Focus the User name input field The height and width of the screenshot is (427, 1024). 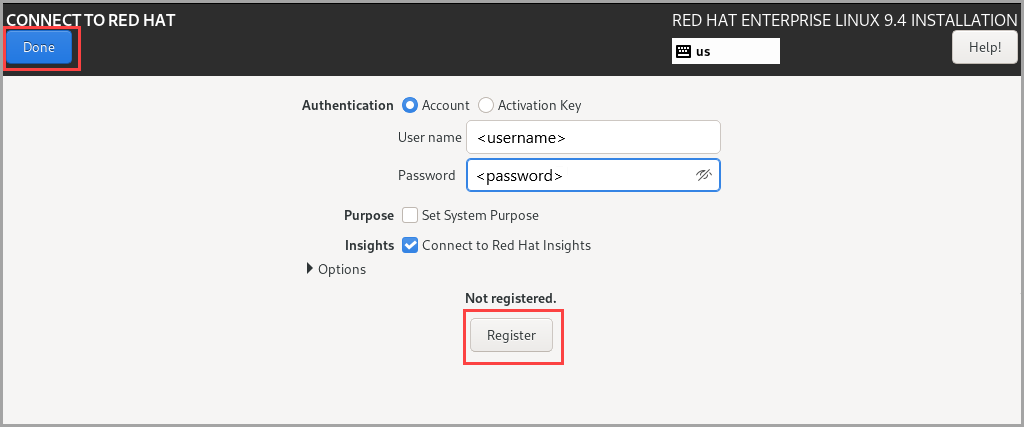pyautogui.click(x=594, y=137)
